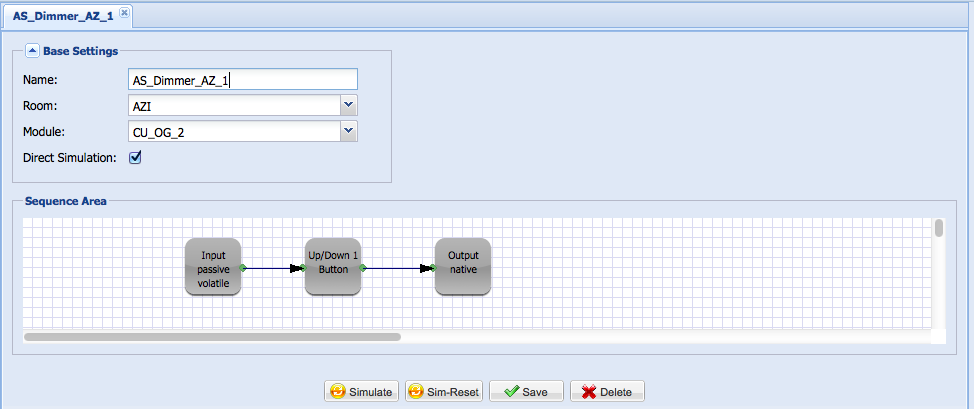
Task: Click the Base Settings title text
Action: click(x=81, y=51)
